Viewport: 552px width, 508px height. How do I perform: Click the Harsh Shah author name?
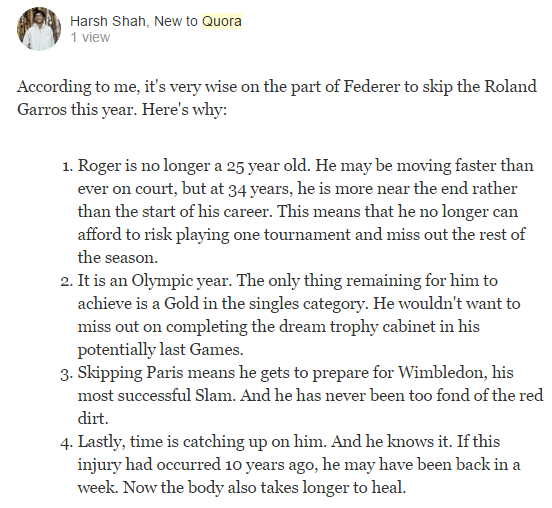(107, 21)
